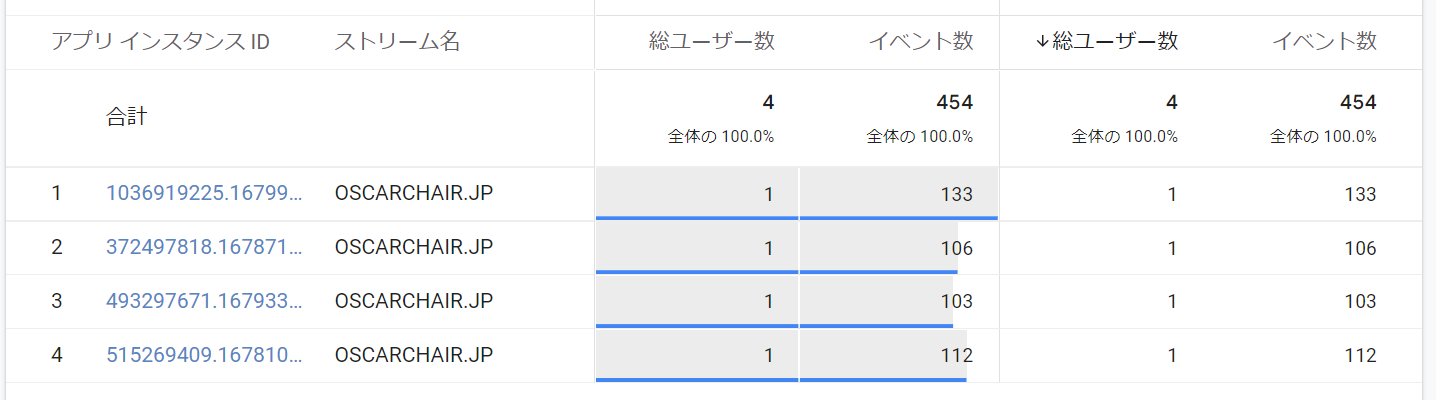The width and height of the screenshot is (1436, 400).
Task: Click the アプリ インスタンス ID column header
Action: point(160,42)
